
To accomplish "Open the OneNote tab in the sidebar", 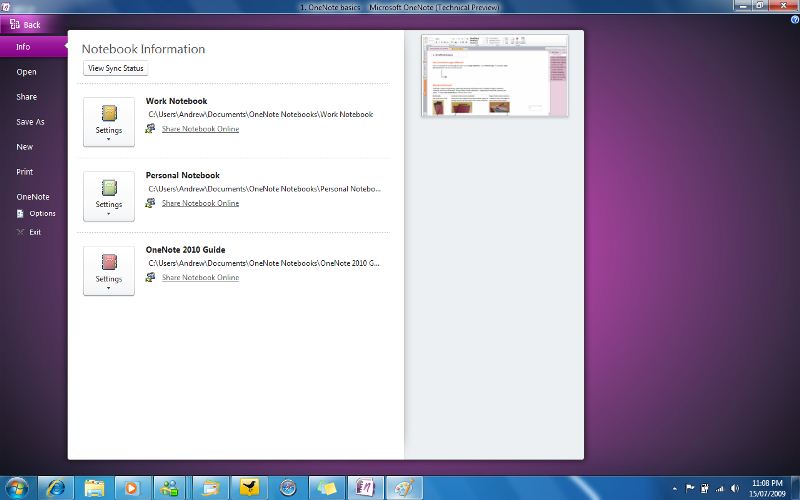I will 33,197.
